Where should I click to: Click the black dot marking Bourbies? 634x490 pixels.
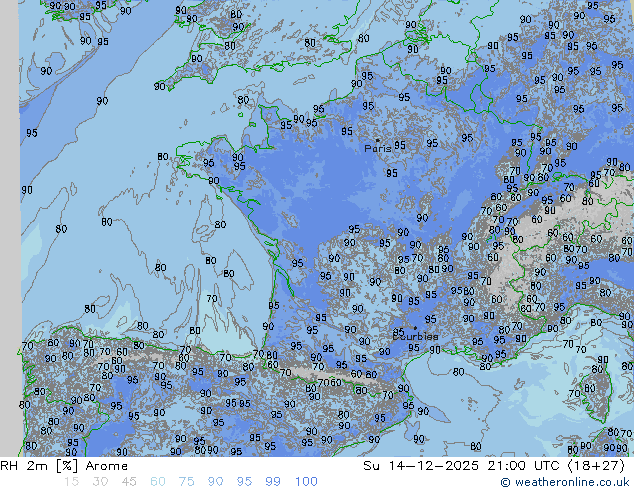[415, 328]
